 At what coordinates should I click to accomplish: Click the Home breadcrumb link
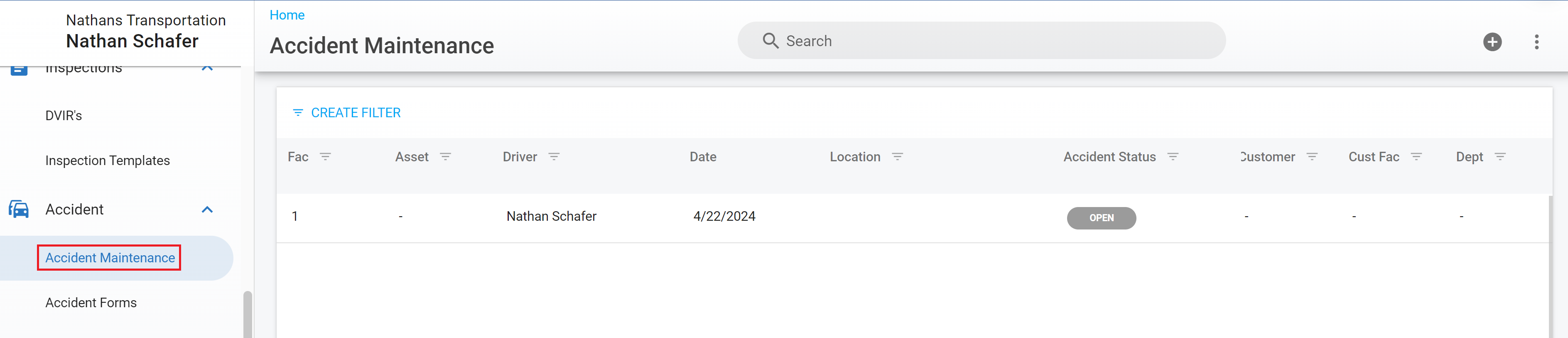[287, 15]
